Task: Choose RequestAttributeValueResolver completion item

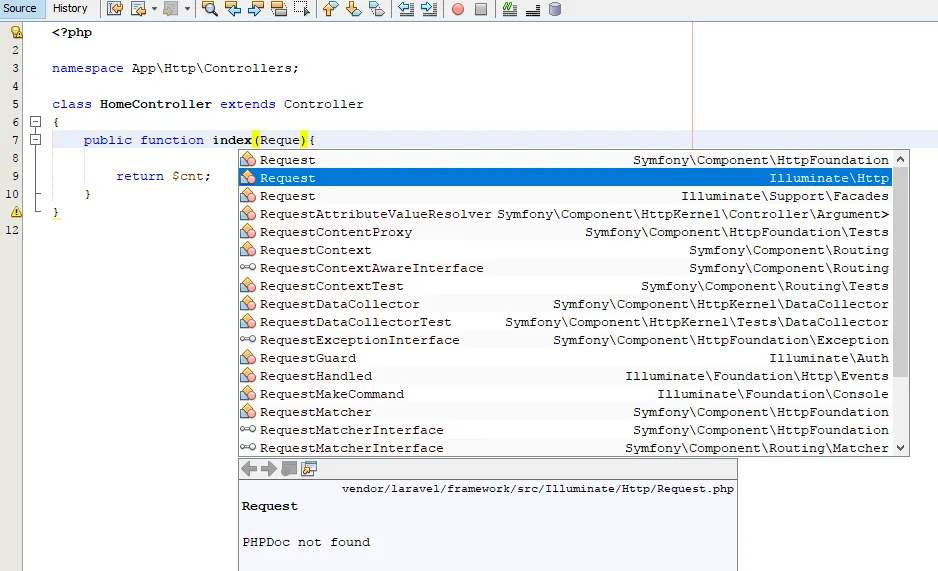Action: coord(565,213)
